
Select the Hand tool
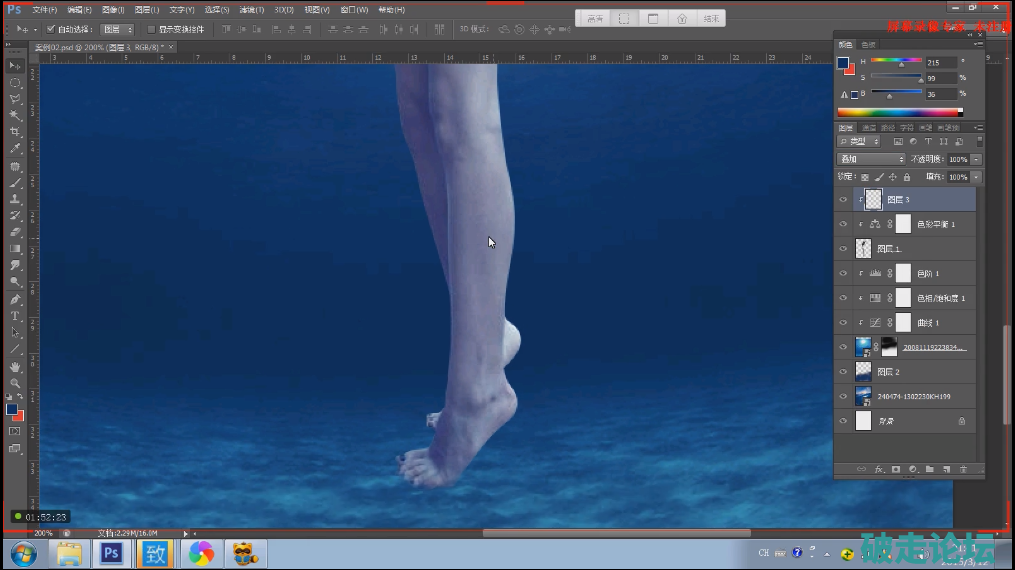(15, 367)
